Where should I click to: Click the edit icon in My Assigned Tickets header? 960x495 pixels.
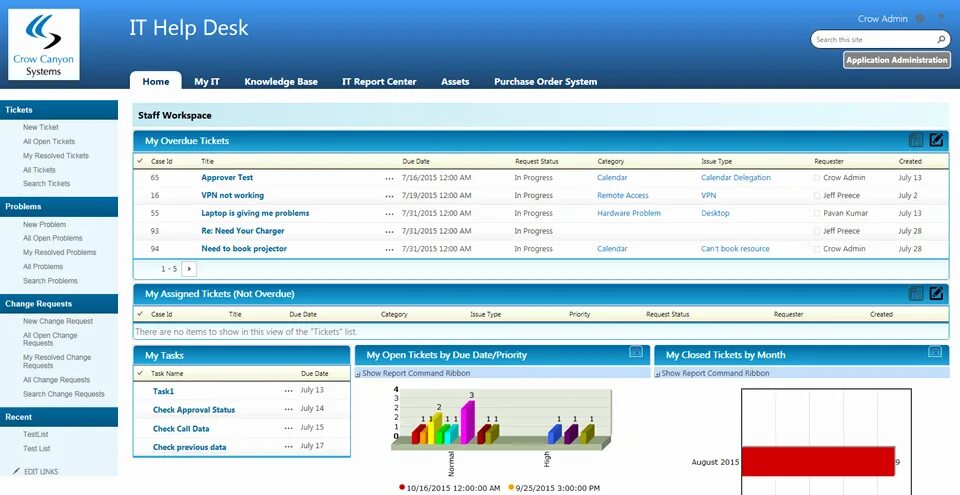click(x=936, y=293)
